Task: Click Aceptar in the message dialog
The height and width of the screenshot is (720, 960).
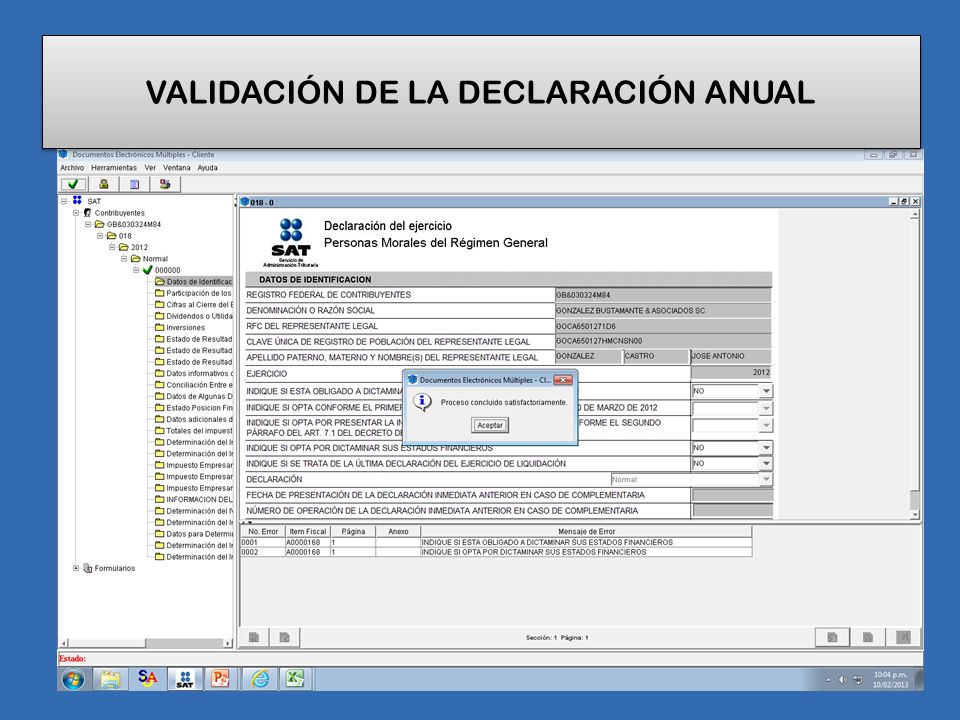Action: [490, 425]
